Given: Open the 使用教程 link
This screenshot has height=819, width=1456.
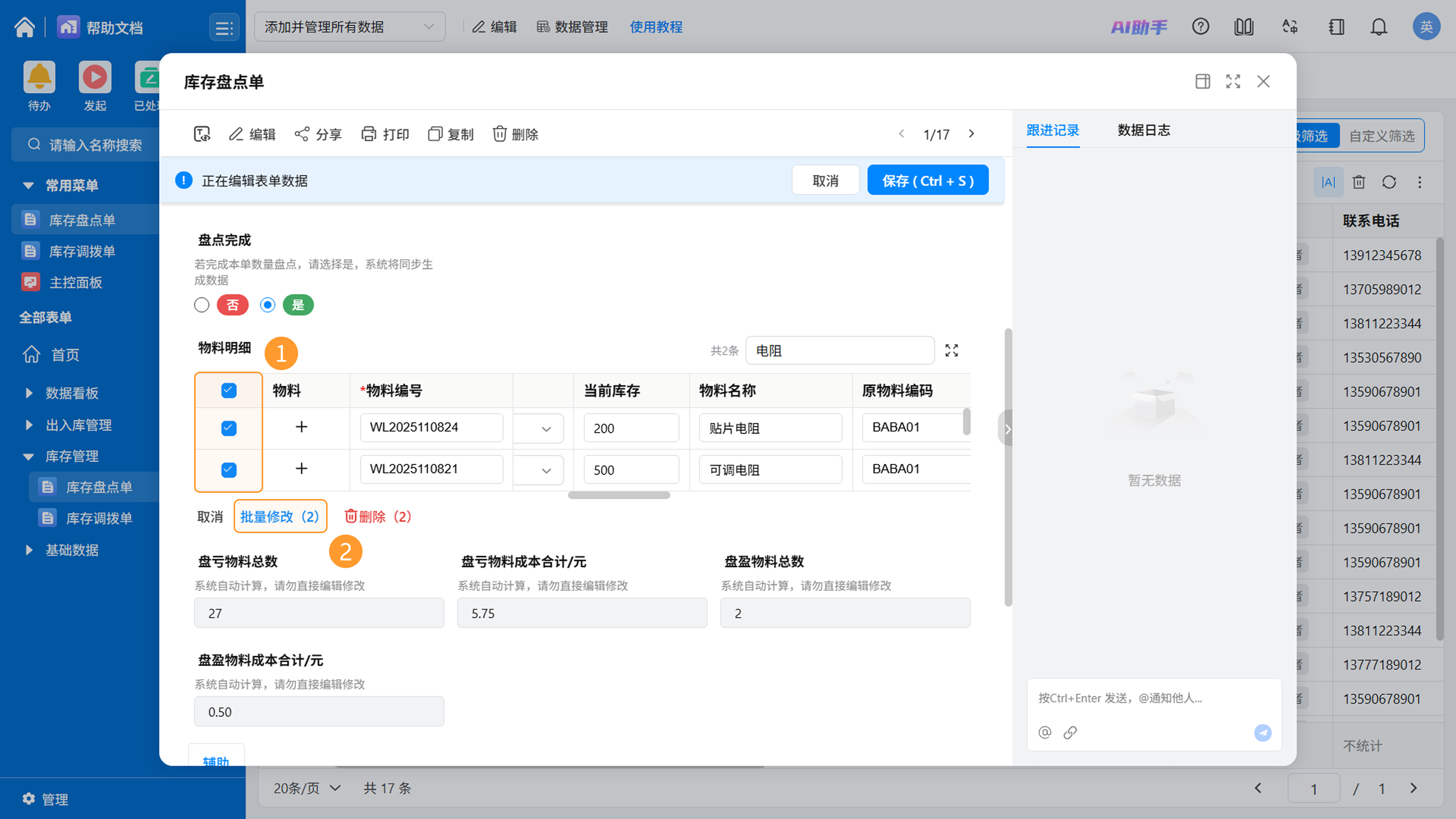Looking at the screenshot, I should (x=656, y=27).
